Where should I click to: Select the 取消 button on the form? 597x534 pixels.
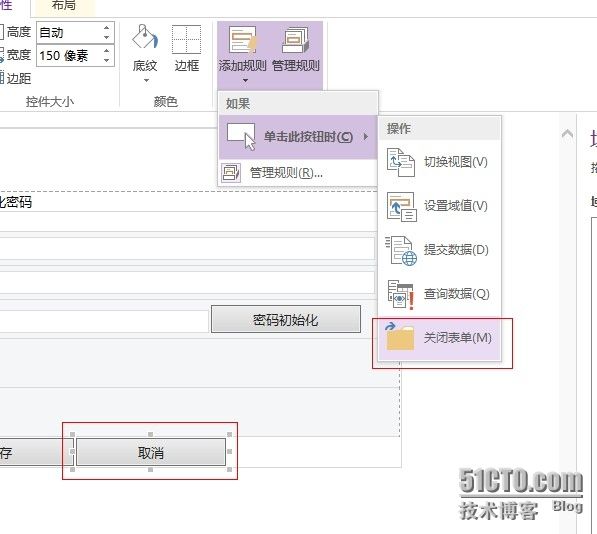151,452
